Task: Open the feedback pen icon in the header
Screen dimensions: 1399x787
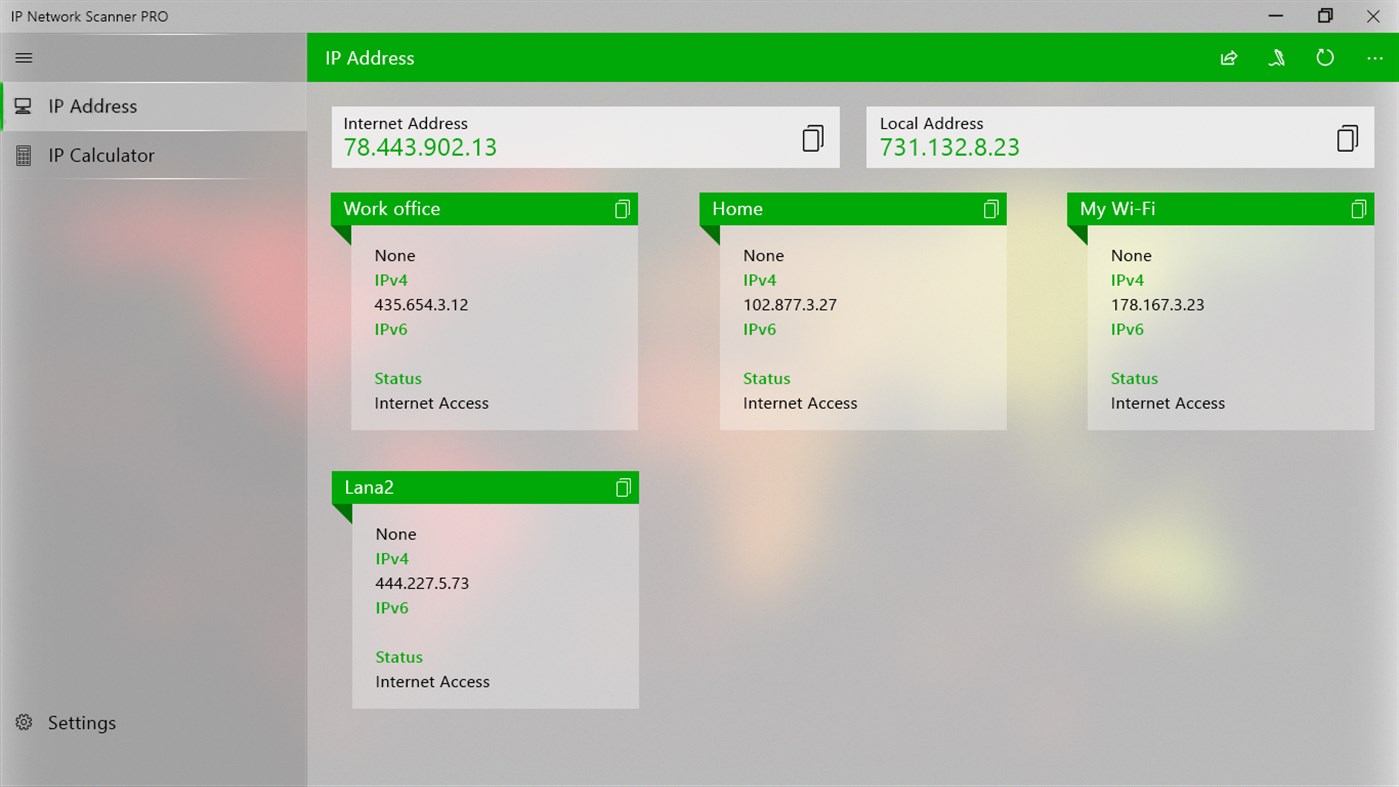Action: [1276, 57]
